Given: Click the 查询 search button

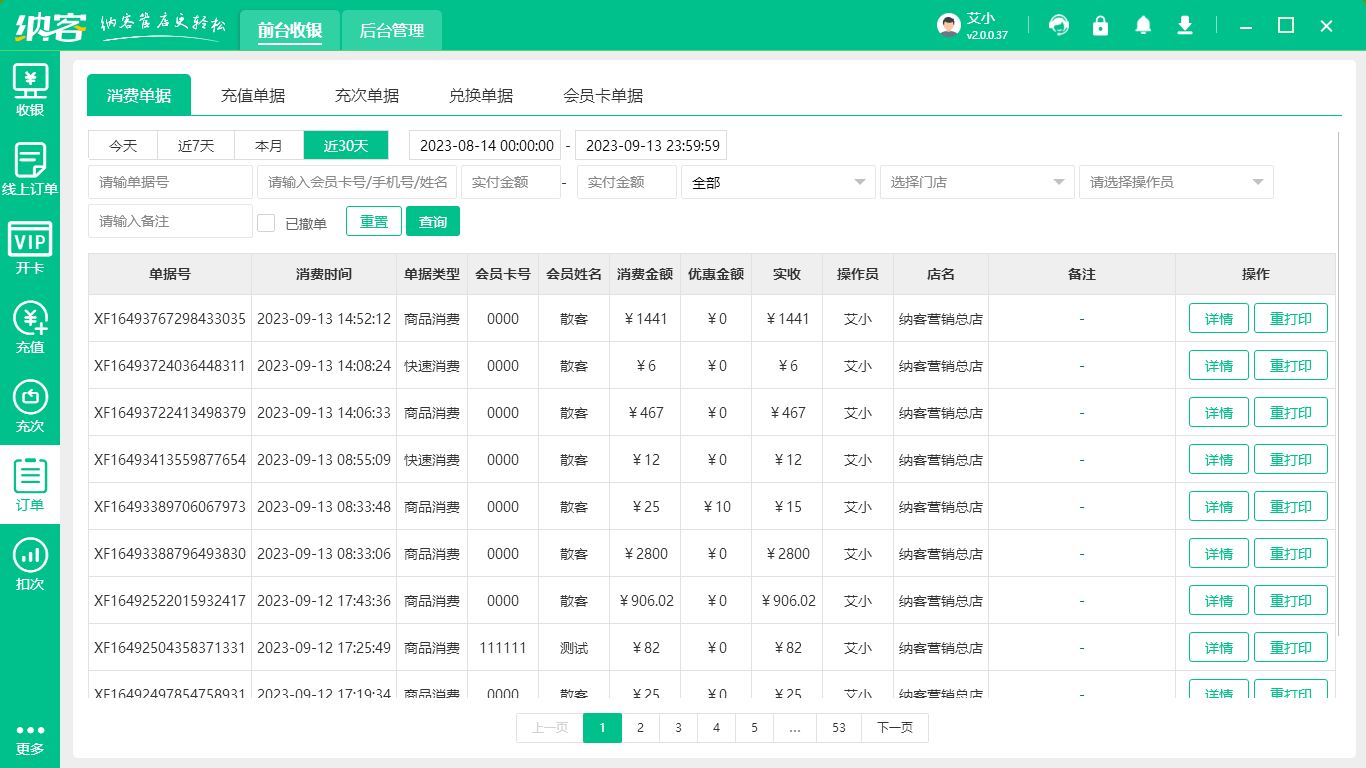Looking at the screenshot, I should [433, 221].
